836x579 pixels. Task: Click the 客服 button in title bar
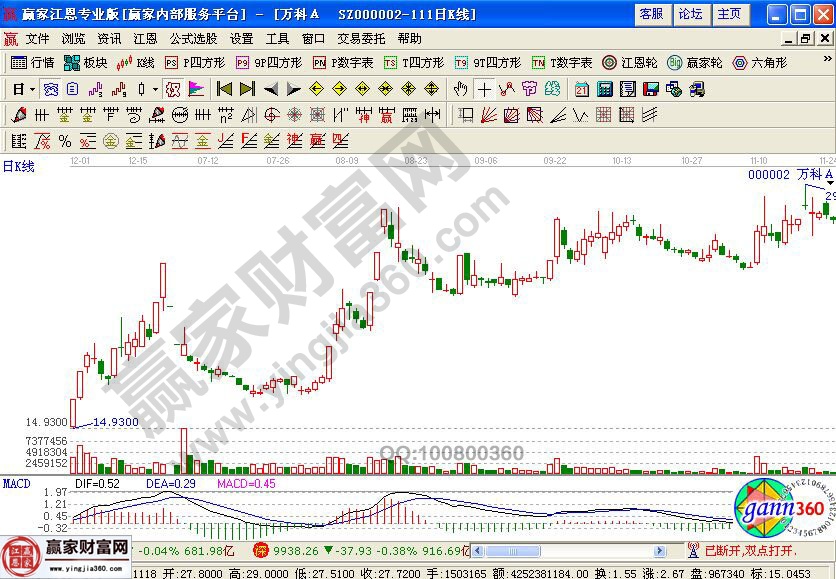coord(651,14)
